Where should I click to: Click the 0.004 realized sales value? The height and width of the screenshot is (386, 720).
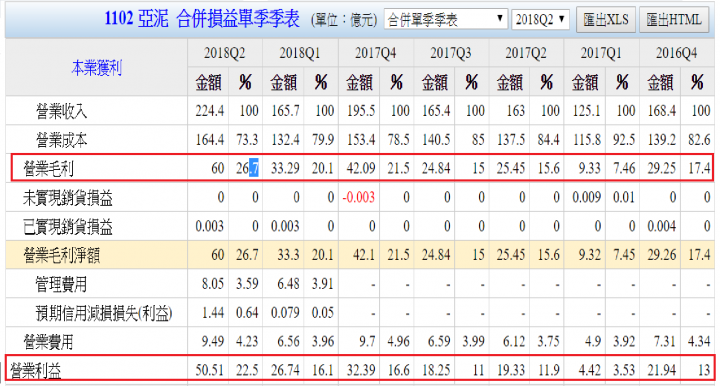[x=662, y=226]
